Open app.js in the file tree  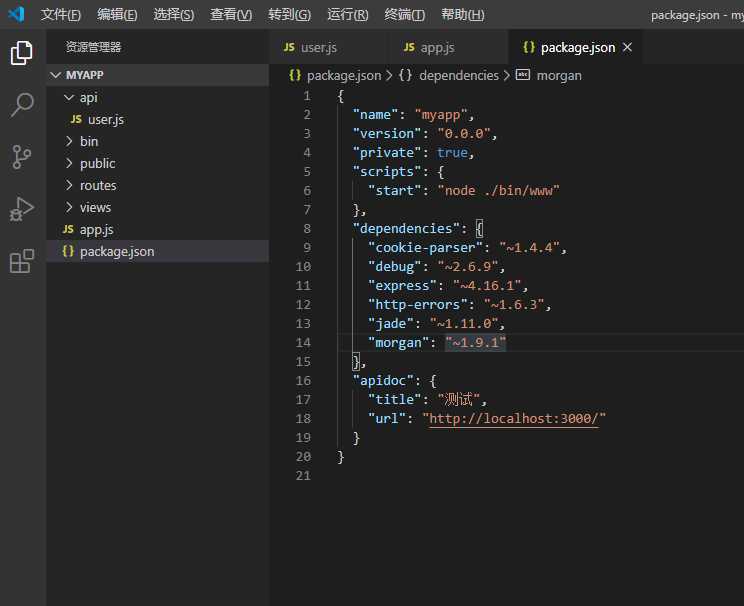pyautogui.click(x=158, y=229)
